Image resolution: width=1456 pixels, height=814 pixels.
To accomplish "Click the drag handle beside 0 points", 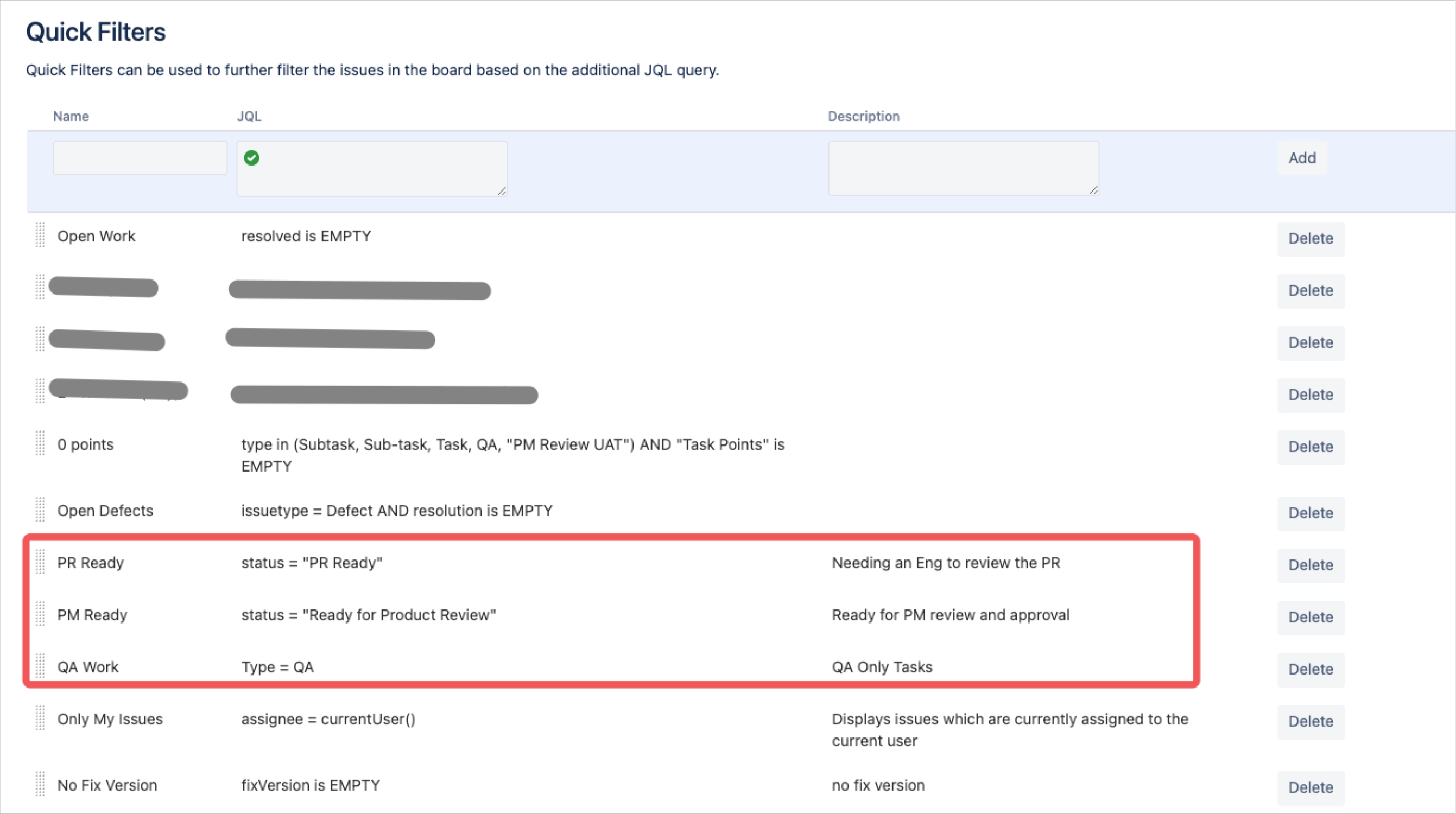I will (40, 443).
